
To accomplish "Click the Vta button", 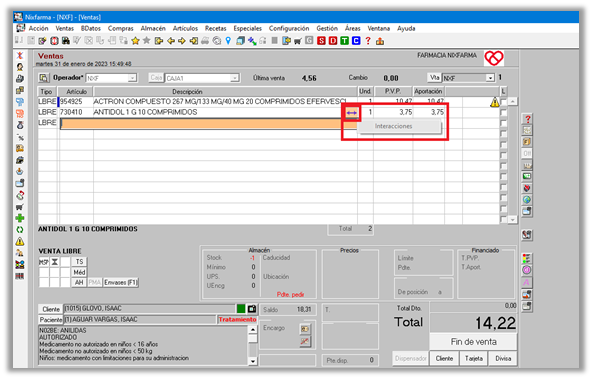I will click(435, 77).
